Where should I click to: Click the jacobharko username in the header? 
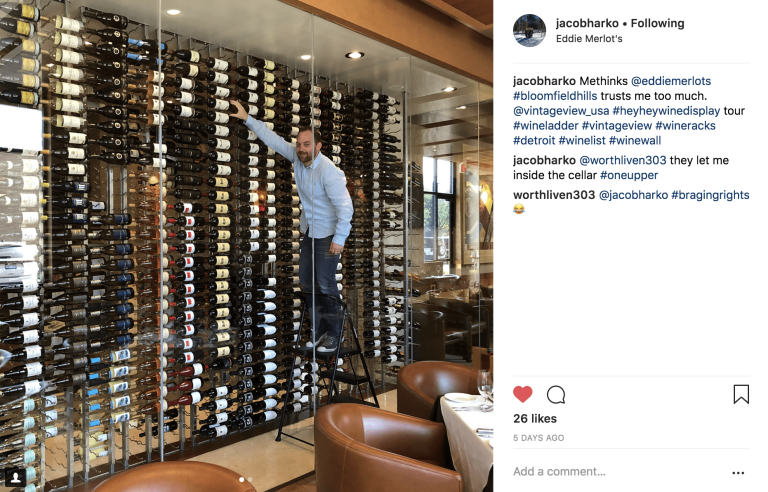tap(587, 23)
